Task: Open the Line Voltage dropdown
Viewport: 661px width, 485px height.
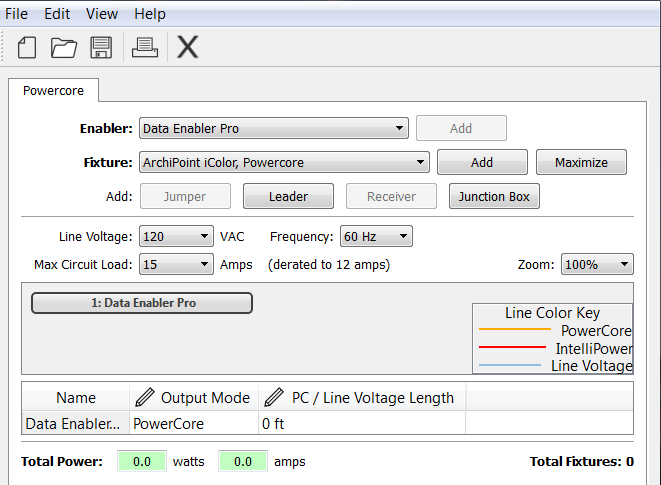Action: click(176, 237)
